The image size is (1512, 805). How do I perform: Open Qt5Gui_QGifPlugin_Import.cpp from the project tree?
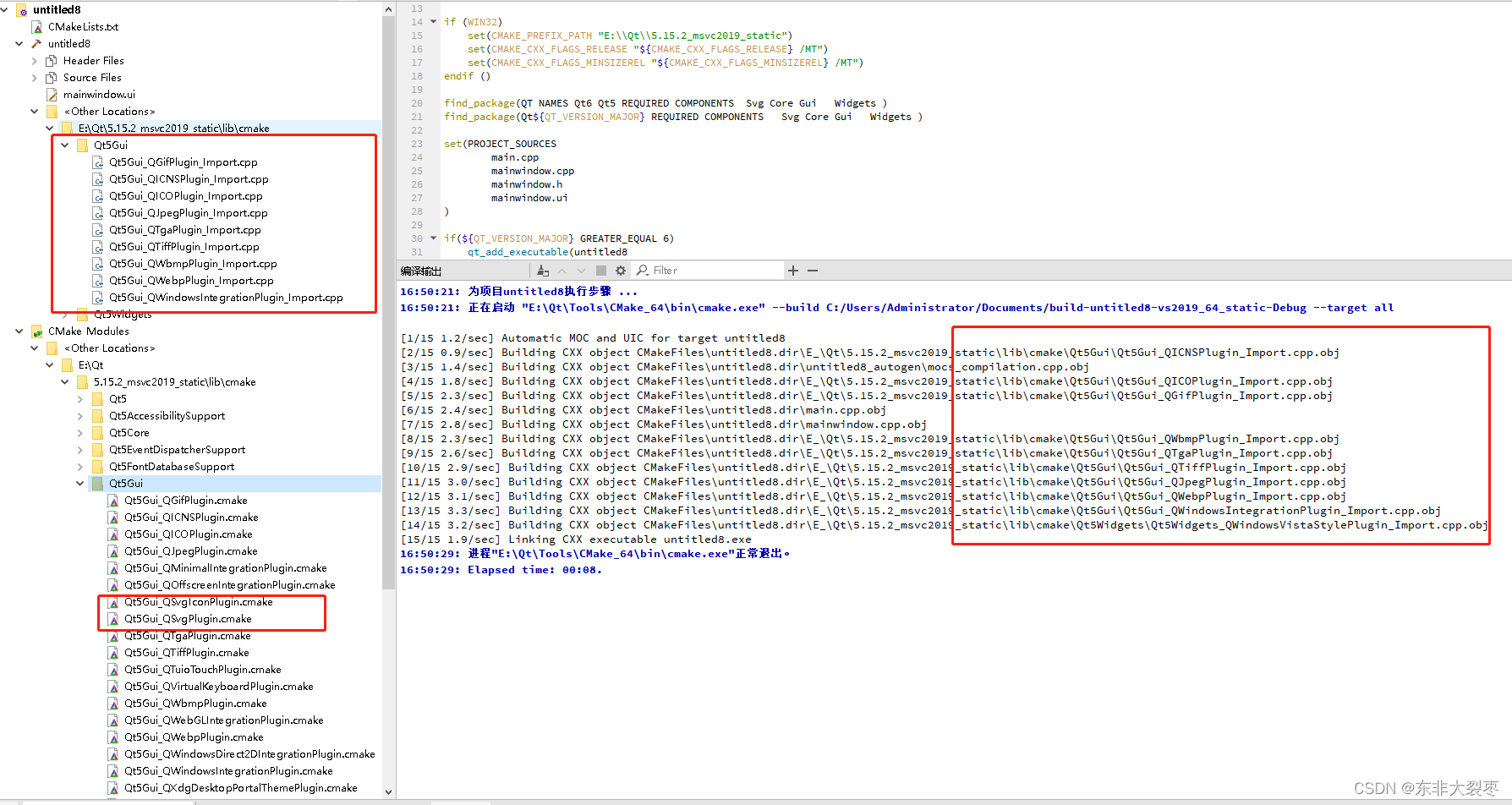184,162
